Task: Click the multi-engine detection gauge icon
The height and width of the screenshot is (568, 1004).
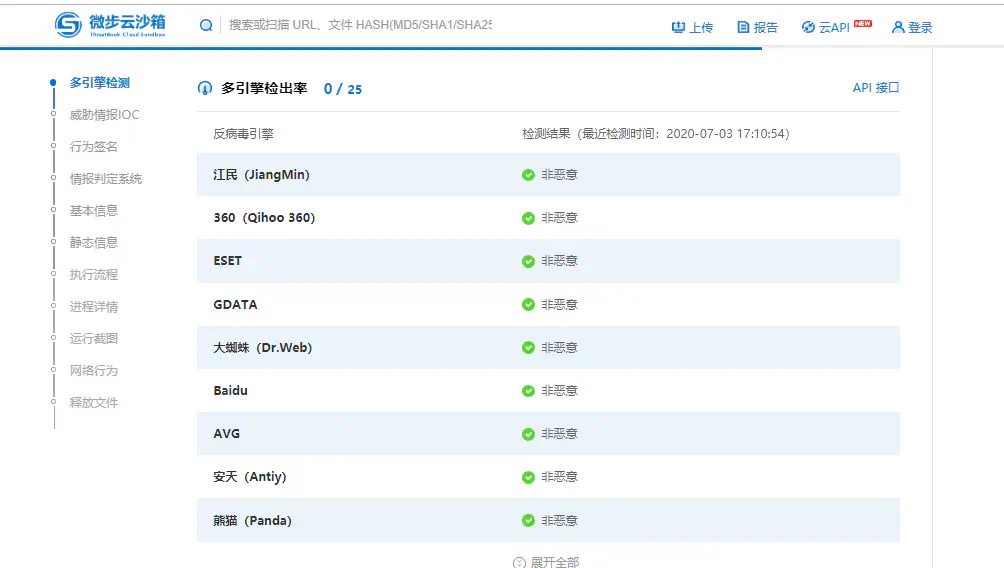Action: point(205,88)
